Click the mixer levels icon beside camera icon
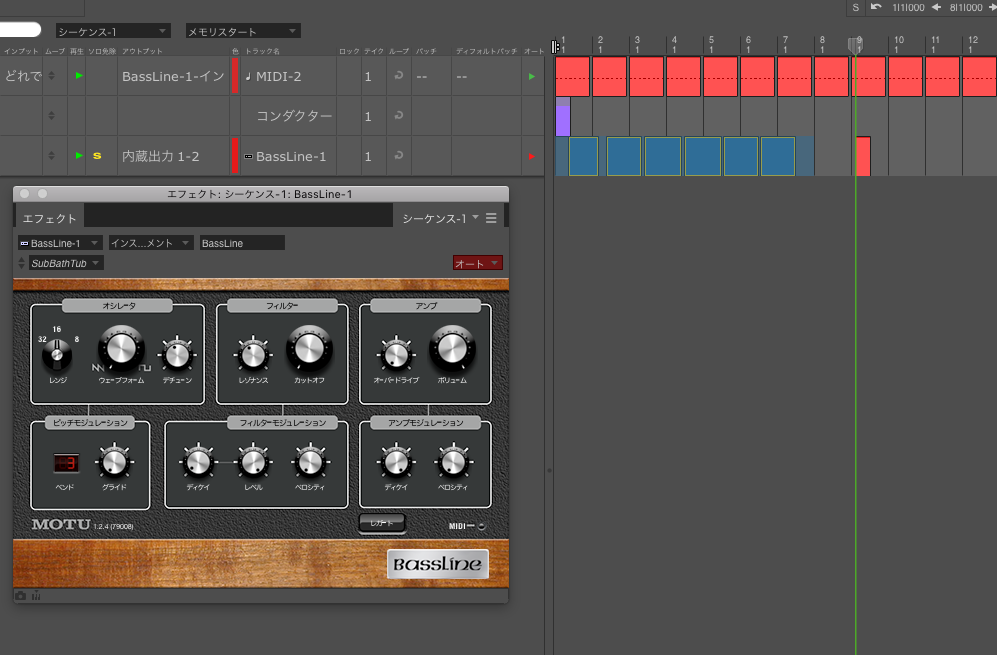 [x=36, y=596]
